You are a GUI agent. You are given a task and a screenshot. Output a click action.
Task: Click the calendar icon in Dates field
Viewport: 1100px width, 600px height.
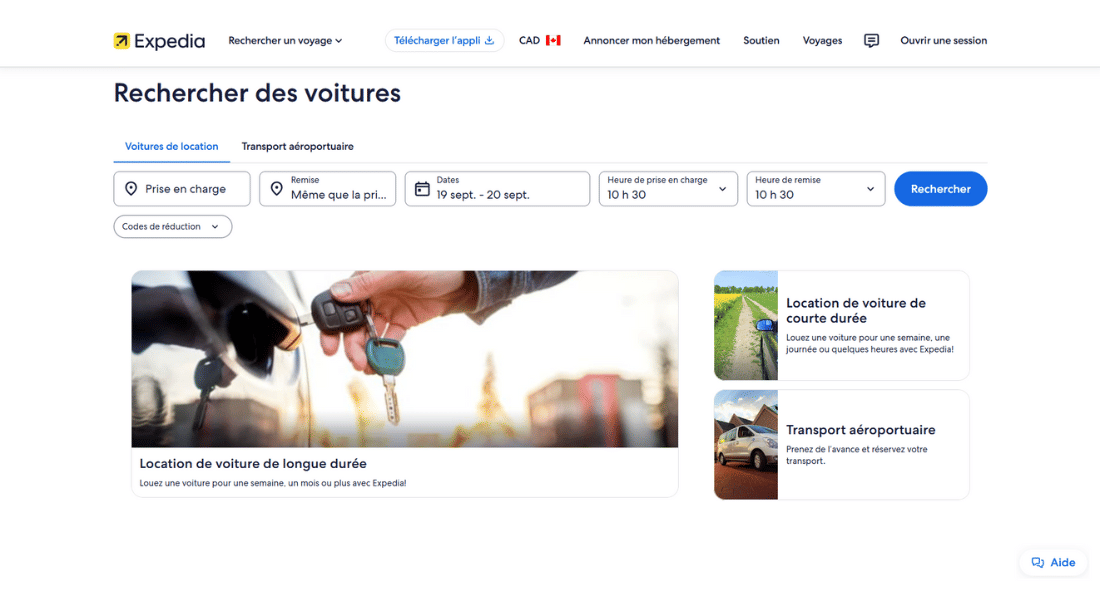(x=422, y=189)
